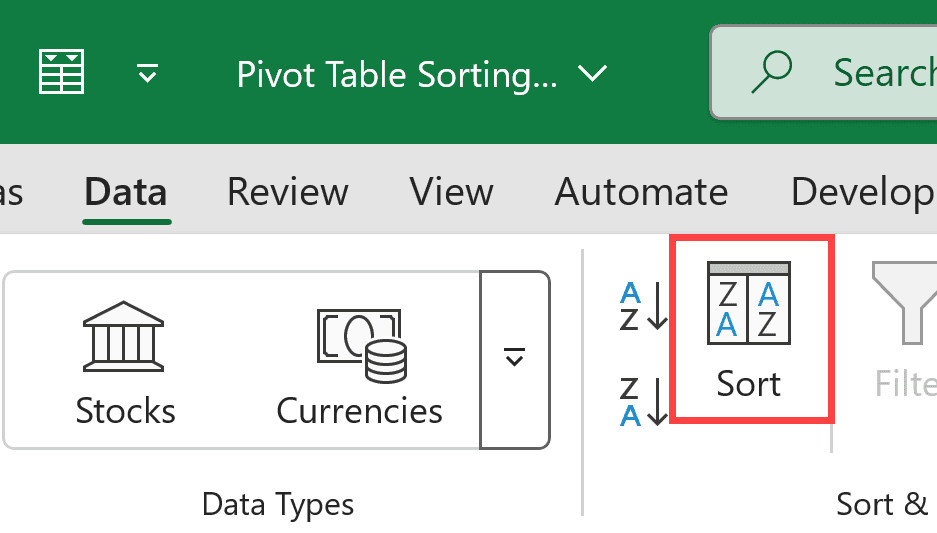Open the Developer ribbon tab
The height and width of the screenshot is (533, 937).
(862, 191)
